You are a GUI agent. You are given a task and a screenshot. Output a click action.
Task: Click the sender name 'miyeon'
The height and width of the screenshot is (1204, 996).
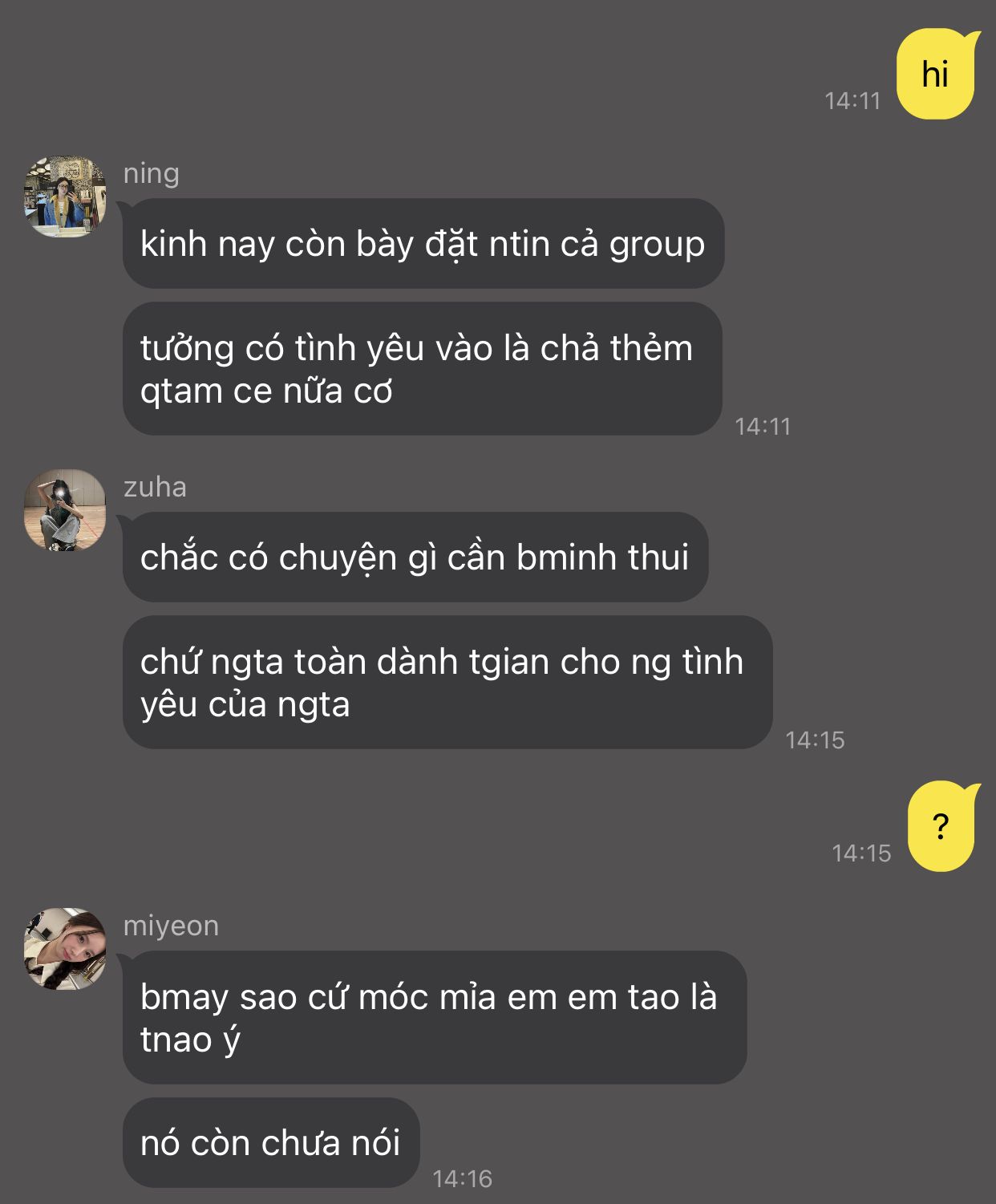coord(171,926)
